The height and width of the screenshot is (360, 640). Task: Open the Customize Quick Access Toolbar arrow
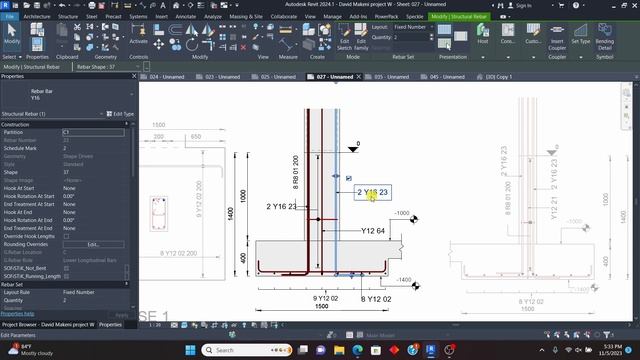pyautogui.click(x=237, y=5)
